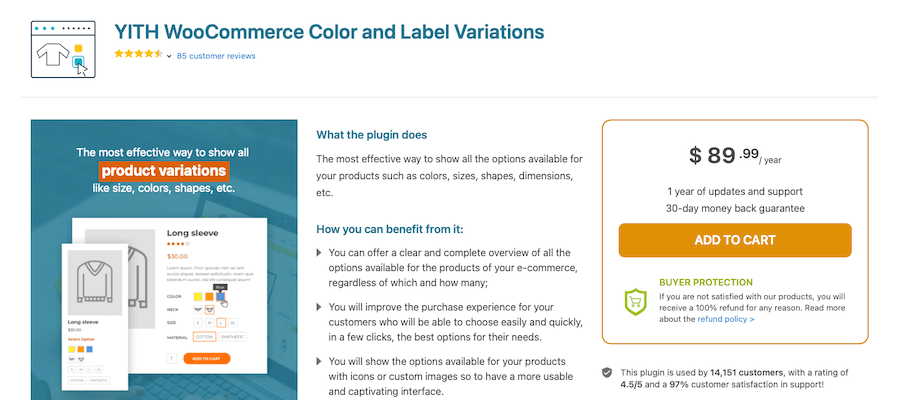Click the BUYER PROTECTION heading
This screenshot has width=900, height=400.
[x=706, y=282]
